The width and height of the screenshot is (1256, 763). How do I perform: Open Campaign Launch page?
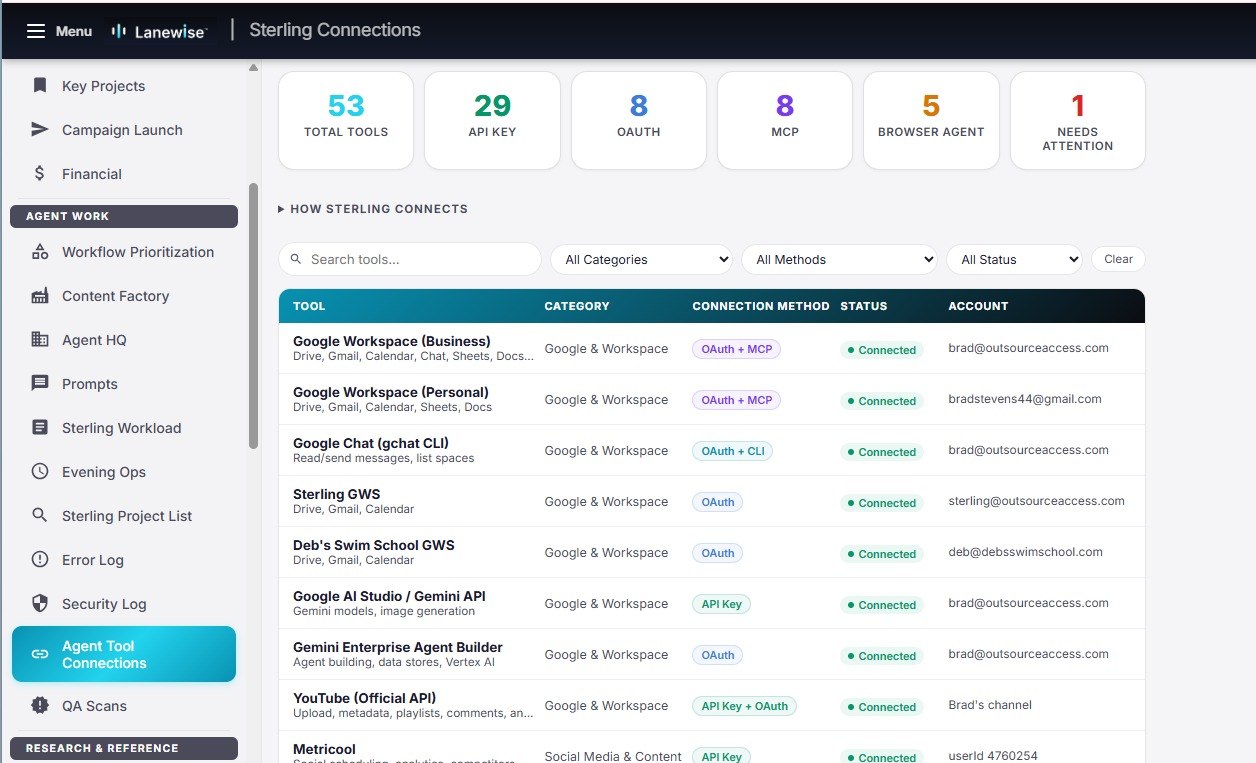[124, 130]
